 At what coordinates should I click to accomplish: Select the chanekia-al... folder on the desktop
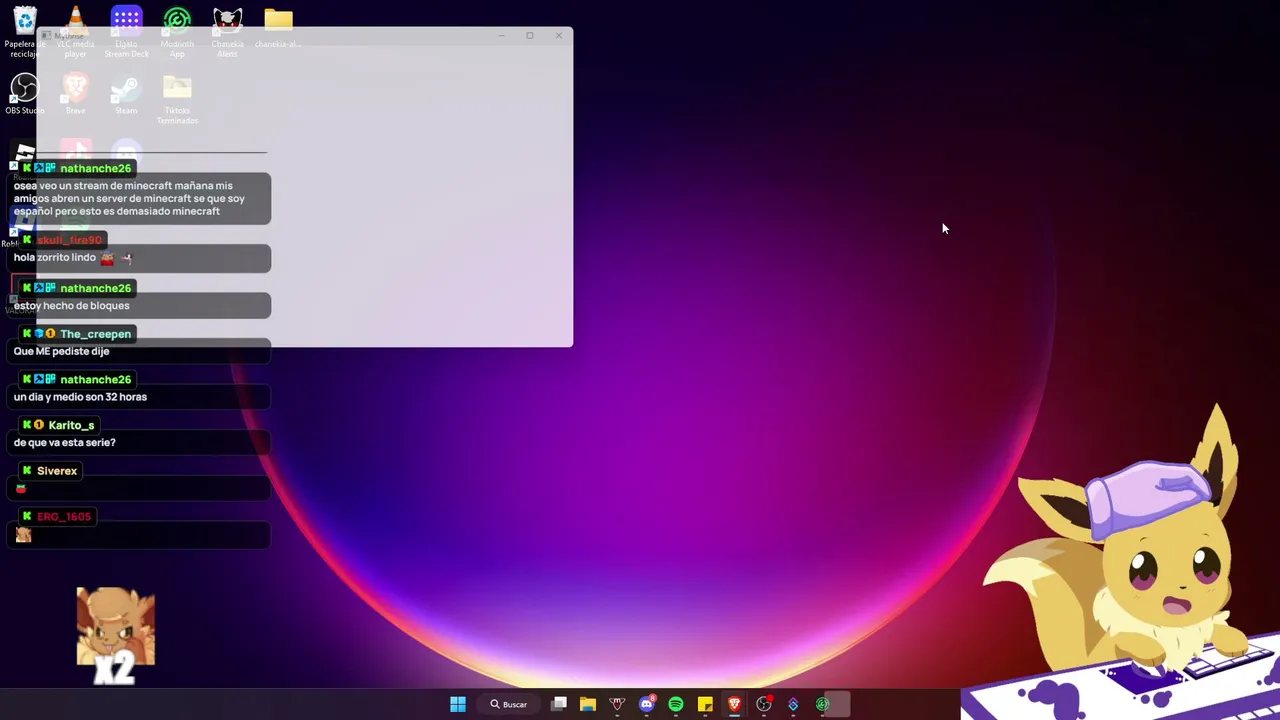pyautogui.click(x=278, y=28)
